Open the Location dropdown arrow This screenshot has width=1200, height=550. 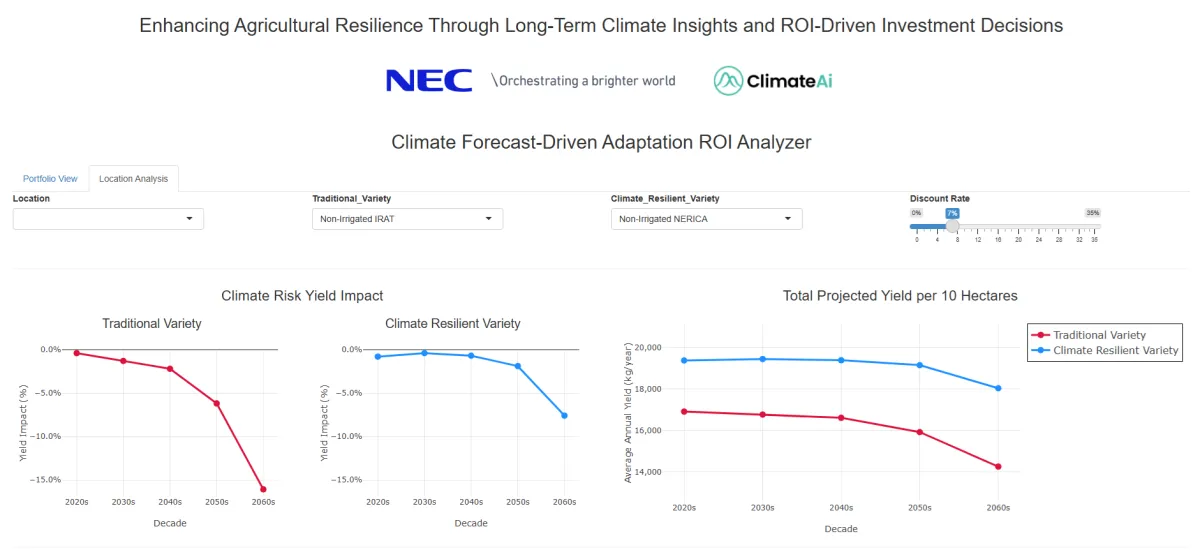click(x=189, y=219)
